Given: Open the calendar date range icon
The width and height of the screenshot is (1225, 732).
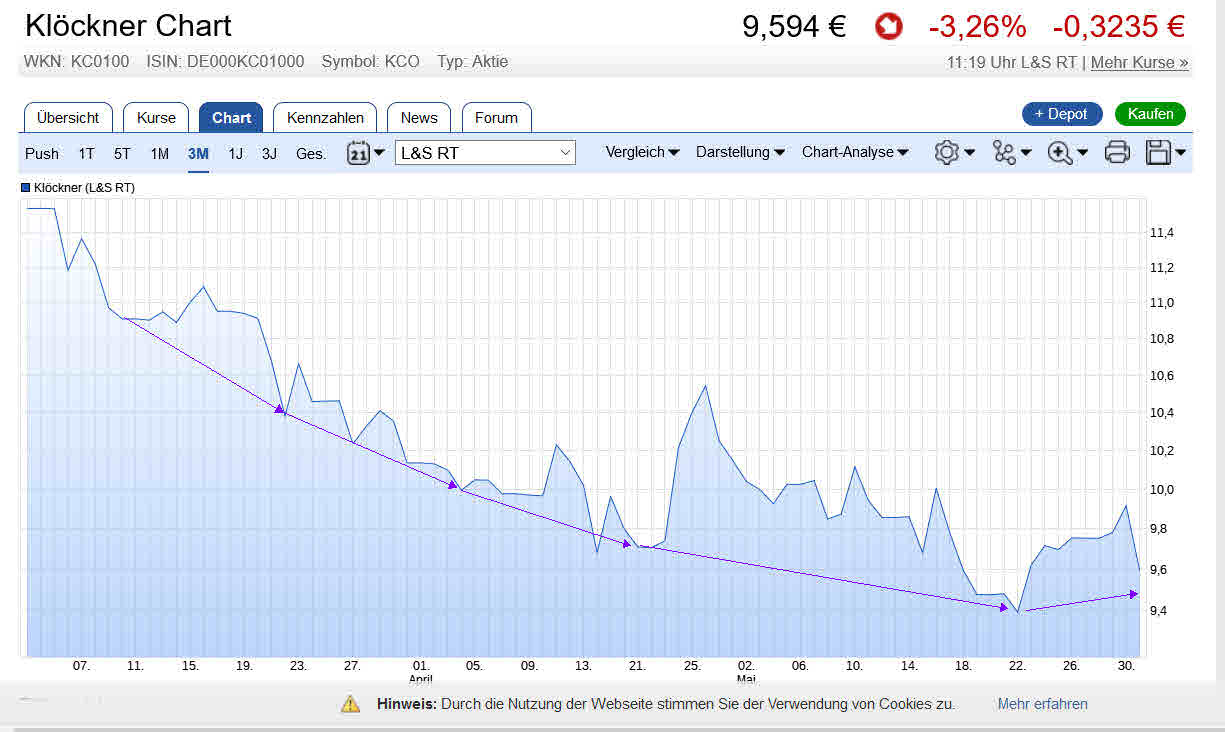Looking at the screenshot, I should [358, 153].
